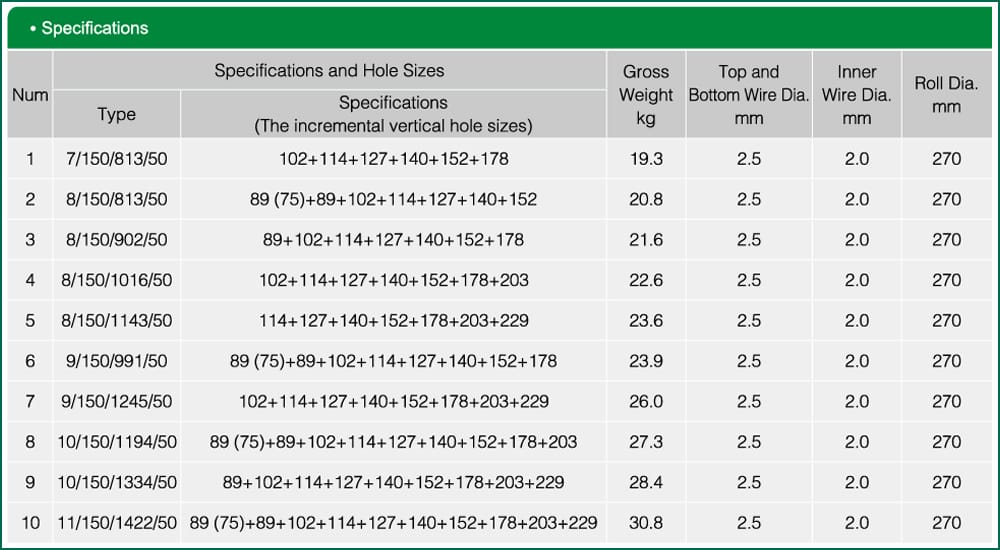The width and height of the screenshot is (1000, 550).
Task: Click hole sizes cell 114+127+140+152+178+203+229
Action: tap(393, 321)
